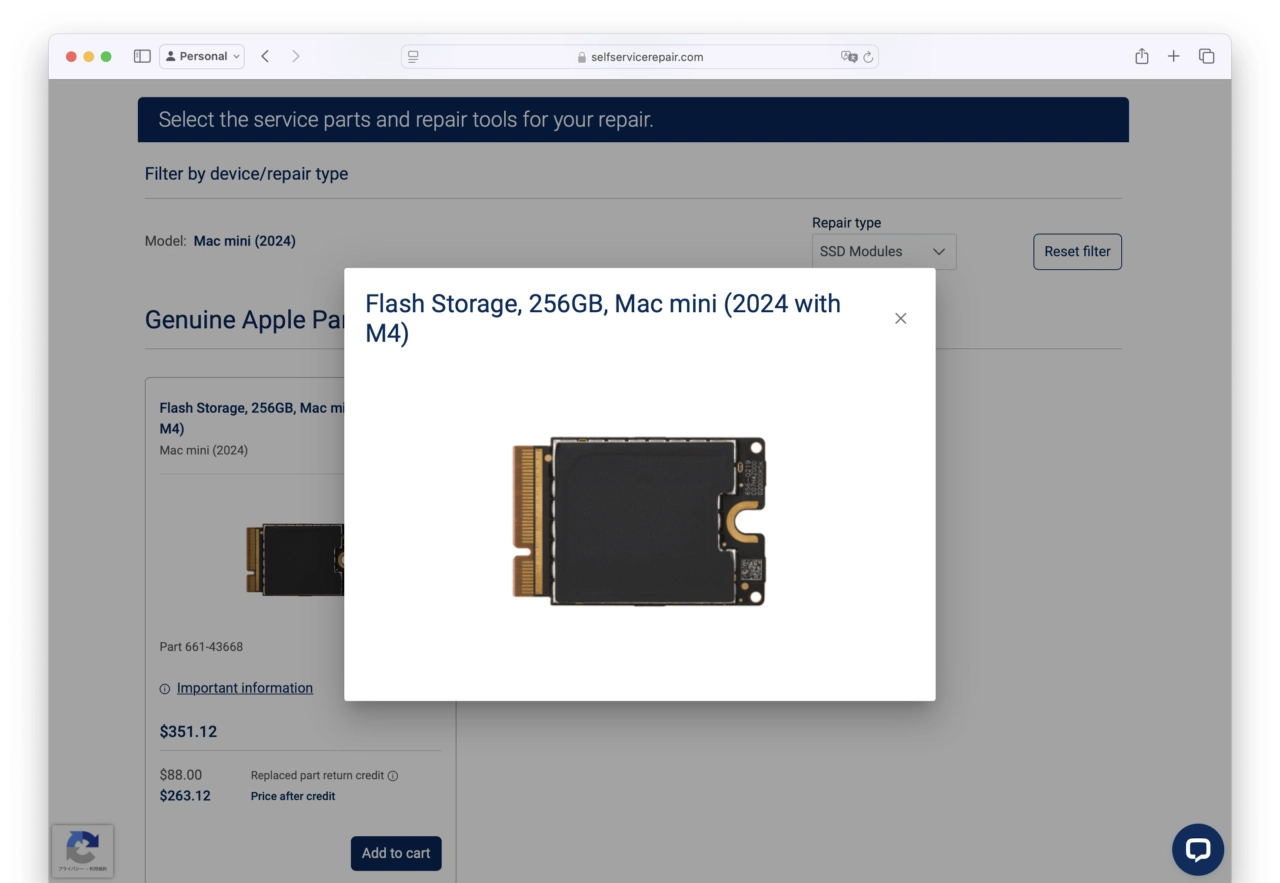Screen dimensions: 1280x883
Task: Click the Mac mini (2024) model label
Action: (x=245, y=241)
